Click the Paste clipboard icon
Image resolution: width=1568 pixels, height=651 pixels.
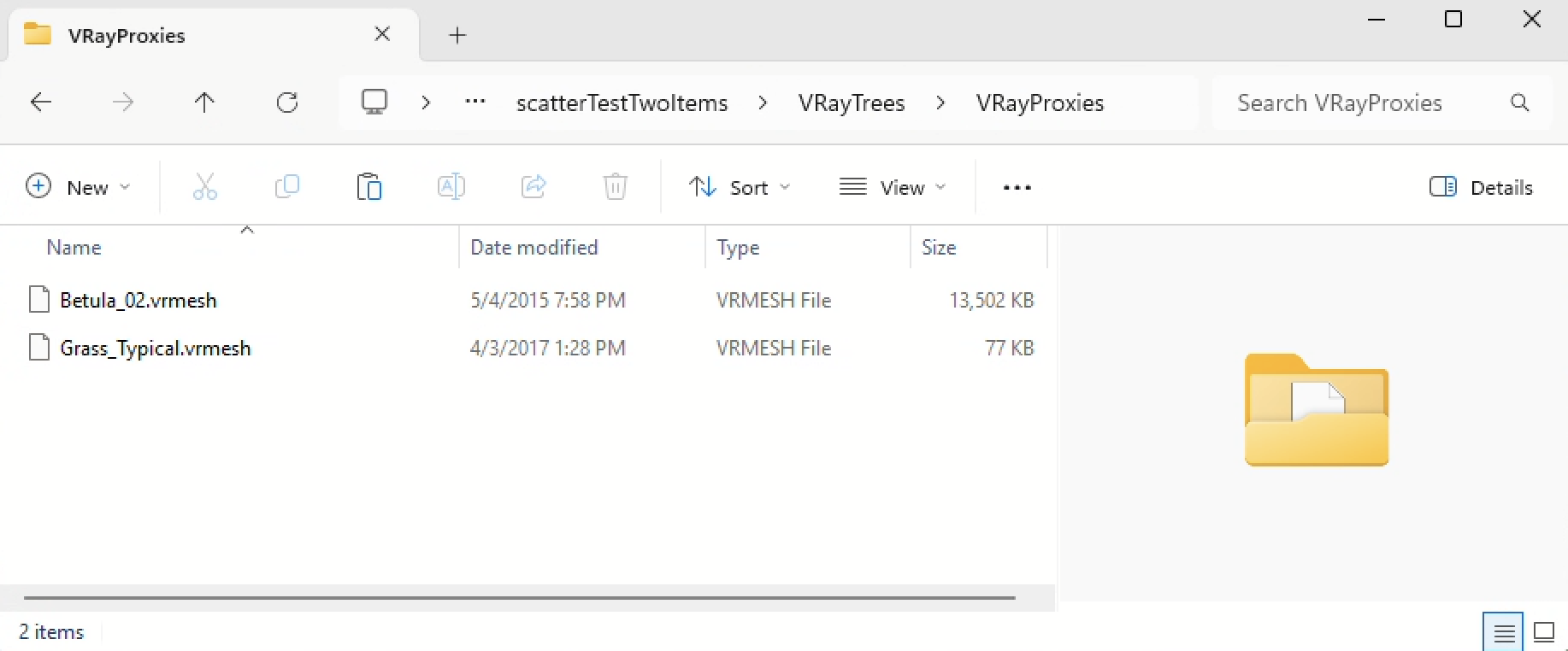[369, 187]
